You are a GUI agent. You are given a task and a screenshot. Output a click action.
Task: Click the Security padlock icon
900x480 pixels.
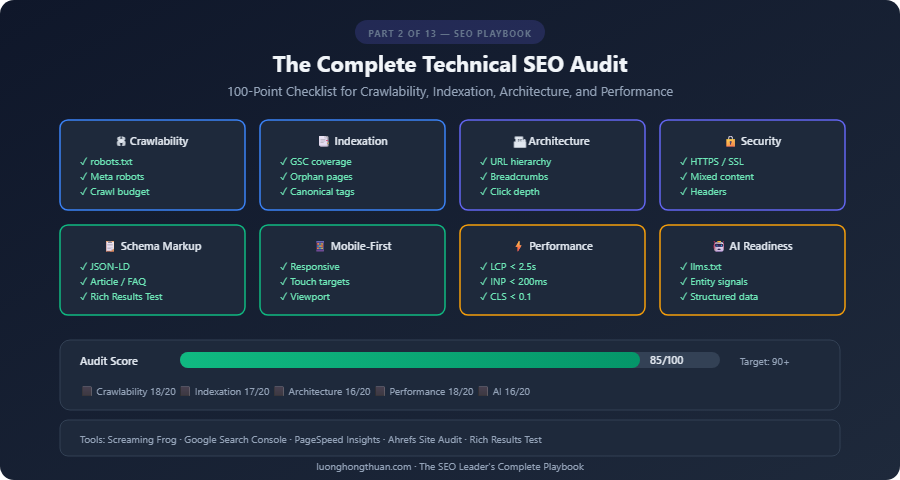tap(731, 141)
